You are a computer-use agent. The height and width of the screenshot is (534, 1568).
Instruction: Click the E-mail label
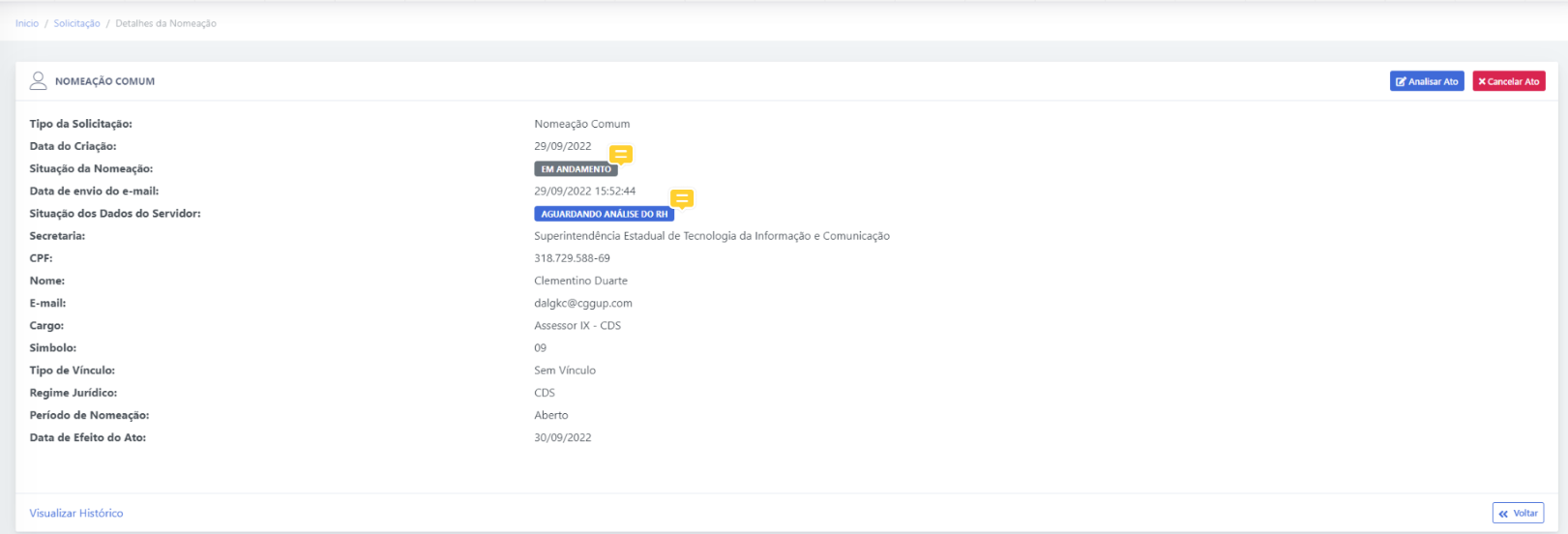pos(47,303)
